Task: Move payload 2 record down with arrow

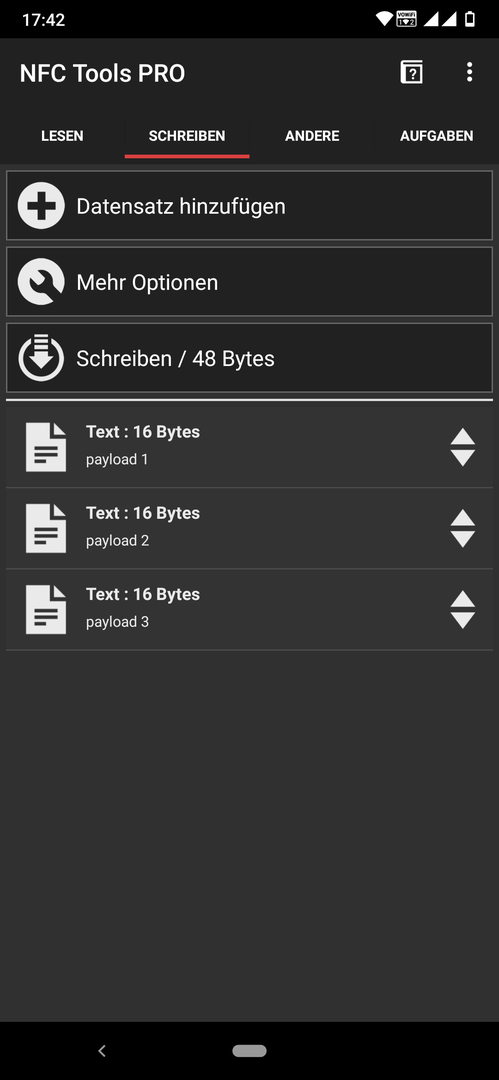Action: tap(462, 539)
